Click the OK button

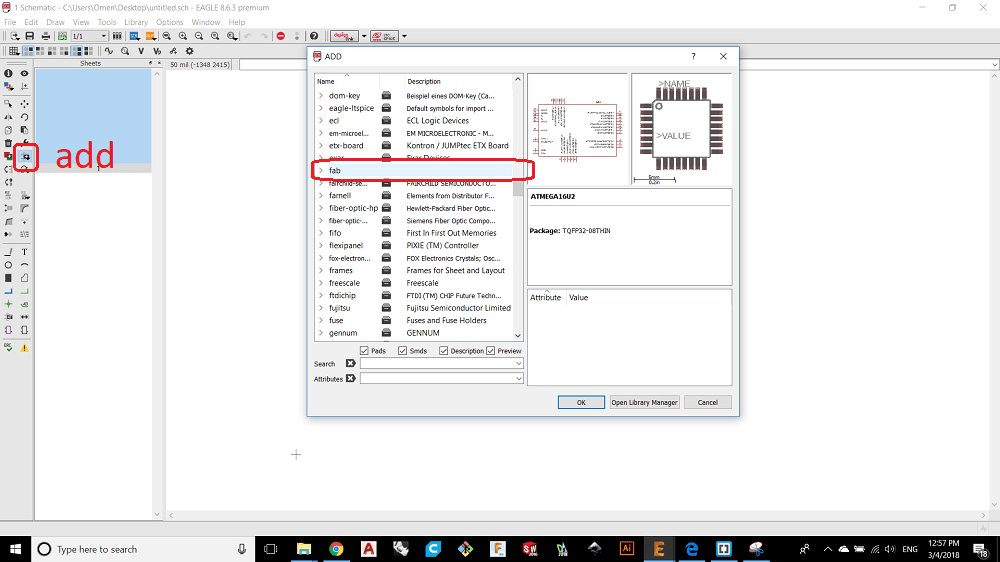pos(581,403)
